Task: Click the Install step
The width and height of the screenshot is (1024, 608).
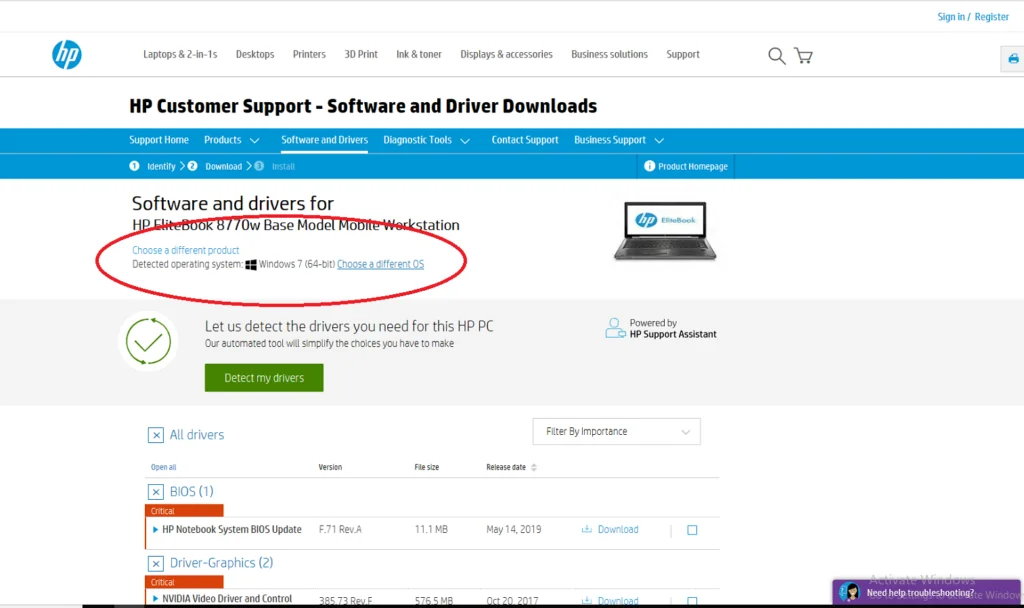Action: pyautogui.click(x=283, y=167)
